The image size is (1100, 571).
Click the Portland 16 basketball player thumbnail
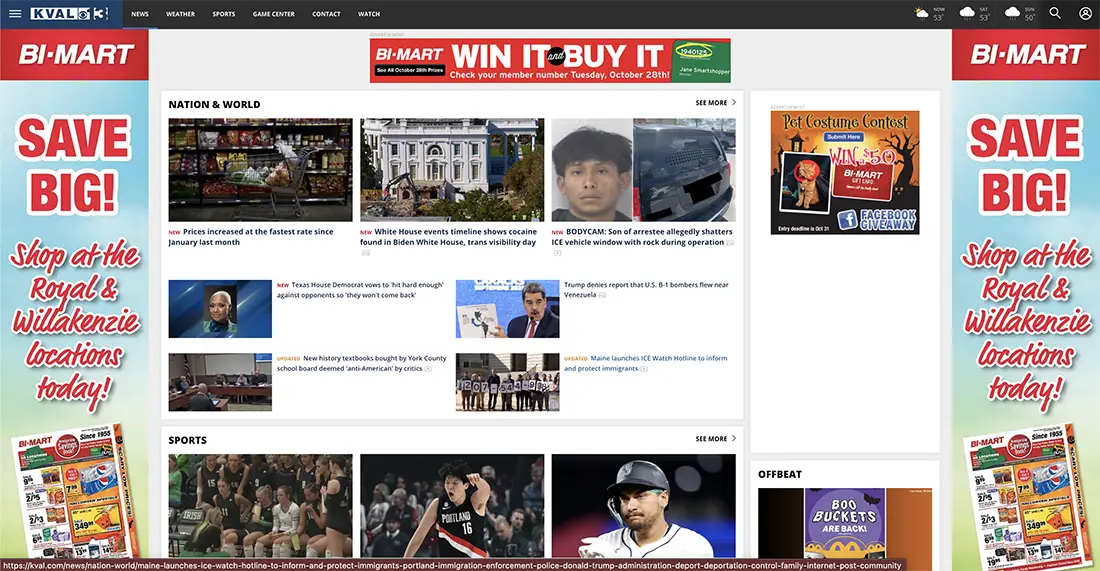click(x=452, y=506)
